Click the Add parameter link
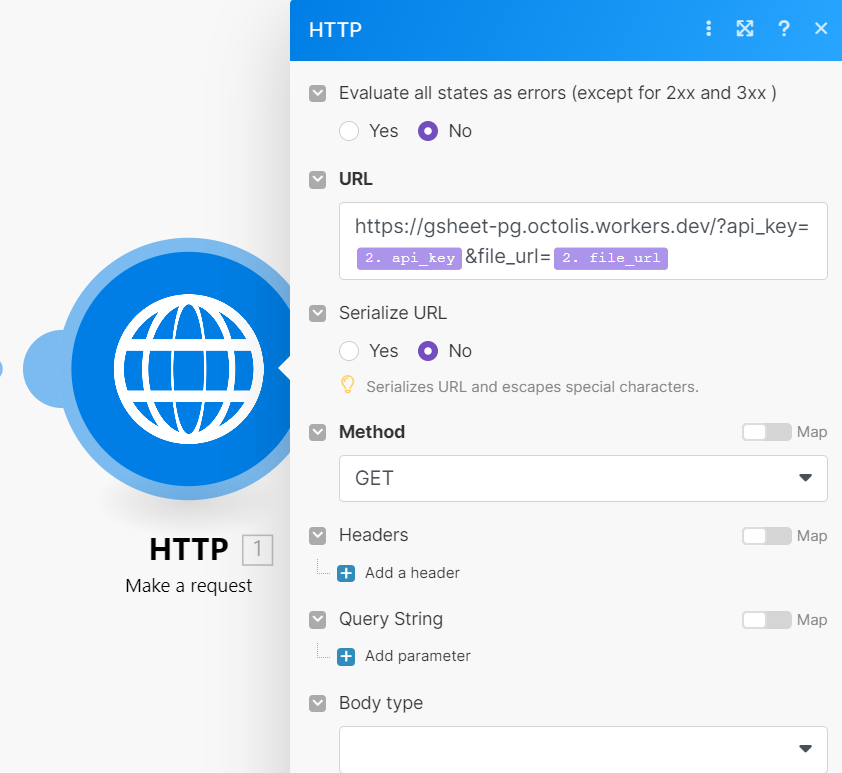The image size is (842, 773). pyautogui.click(x=418, y=656)
